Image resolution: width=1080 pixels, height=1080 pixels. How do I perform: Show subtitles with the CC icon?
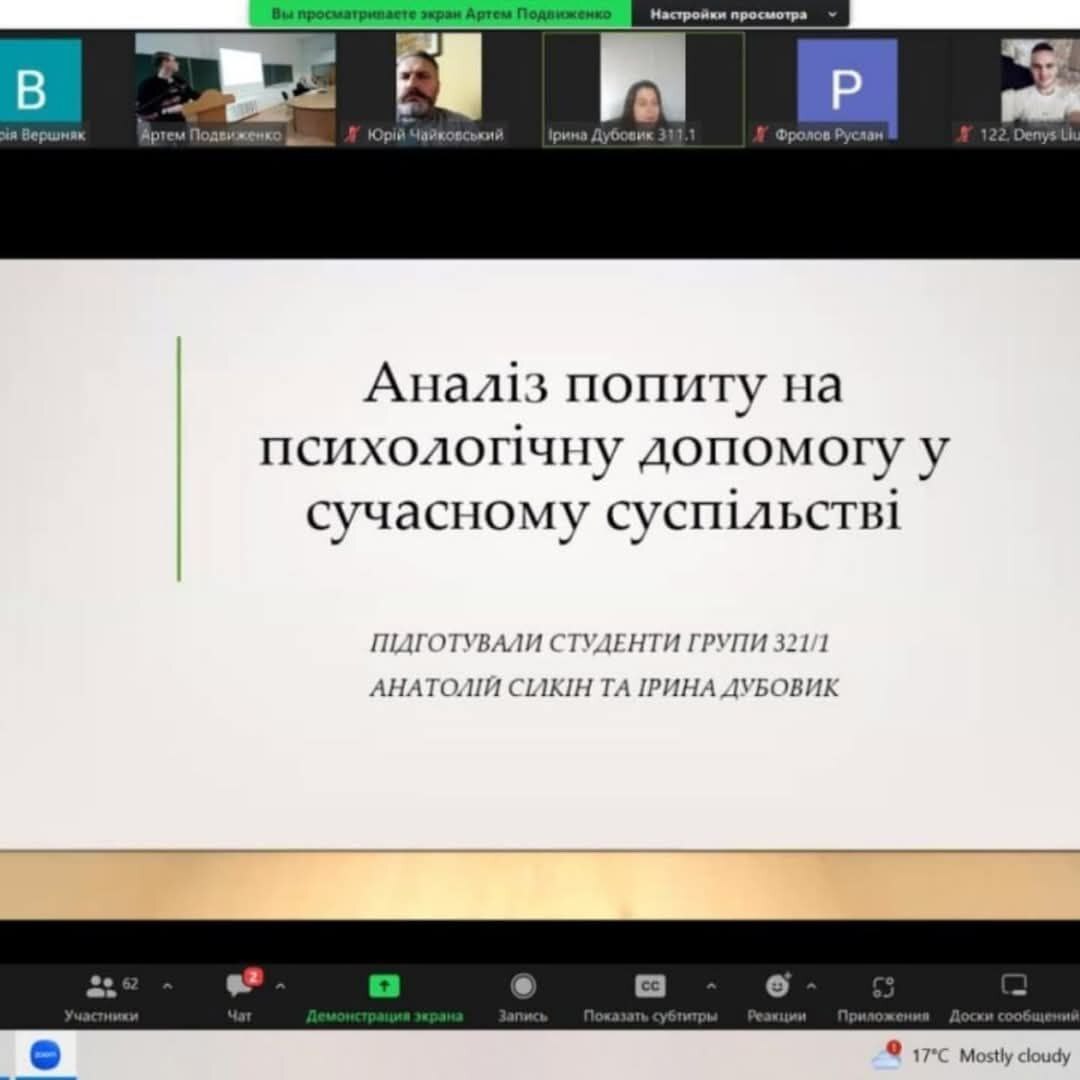pyautogui.click(x=650, y=986)
